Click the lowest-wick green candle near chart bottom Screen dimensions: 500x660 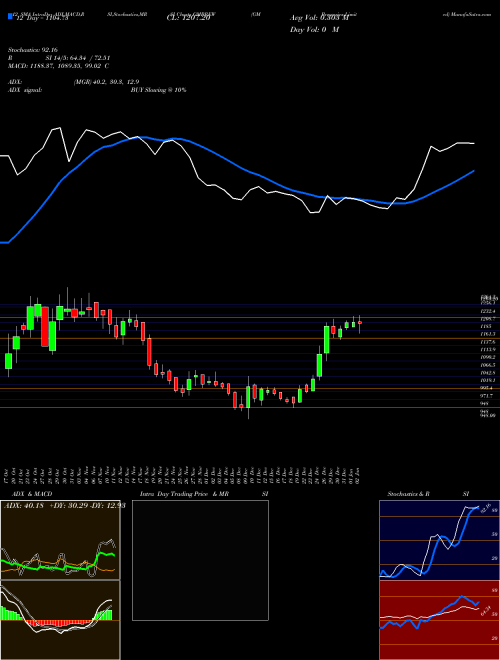point(248,397)
